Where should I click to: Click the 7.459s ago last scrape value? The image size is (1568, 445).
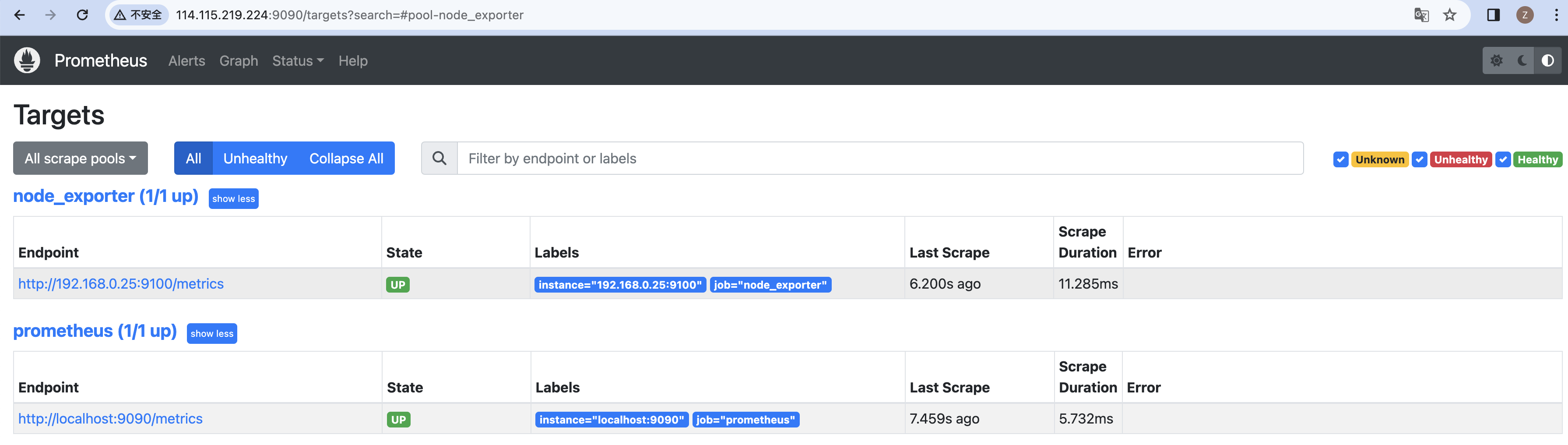[x=944, y=419]
